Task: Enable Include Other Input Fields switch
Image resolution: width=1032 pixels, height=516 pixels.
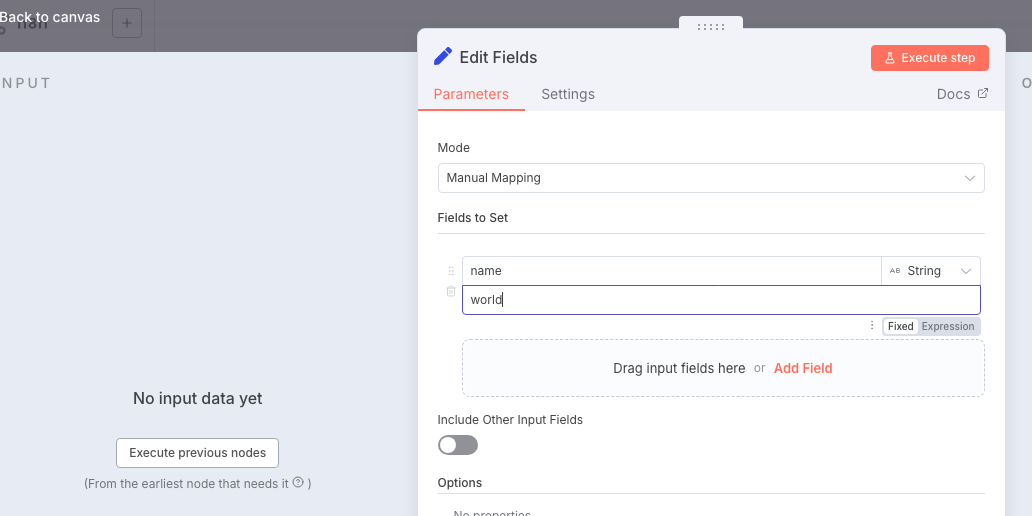Action: pos(458,445)
